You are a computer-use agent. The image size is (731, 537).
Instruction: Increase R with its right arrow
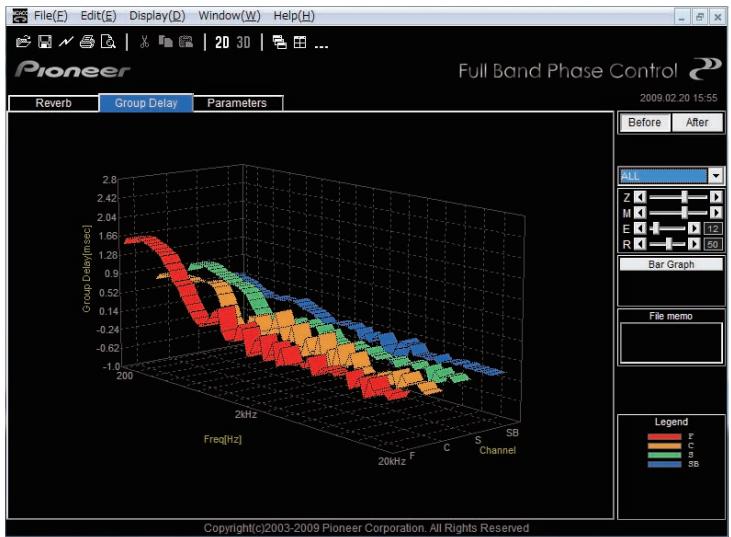(x=694, y=244)
